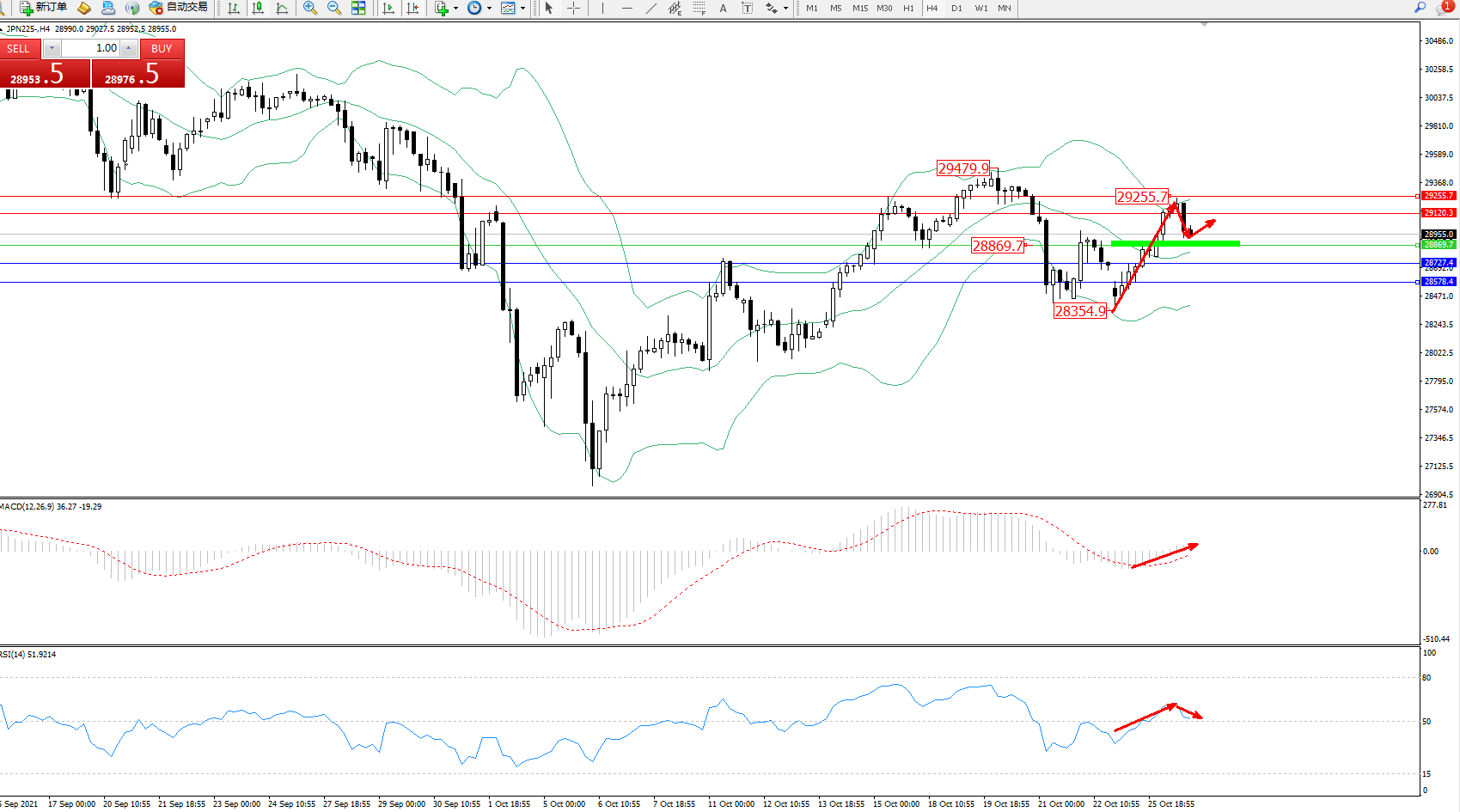1460x812 pixels.
Task: Switch to the D1 timeframe
Action: tap(956, 8)
